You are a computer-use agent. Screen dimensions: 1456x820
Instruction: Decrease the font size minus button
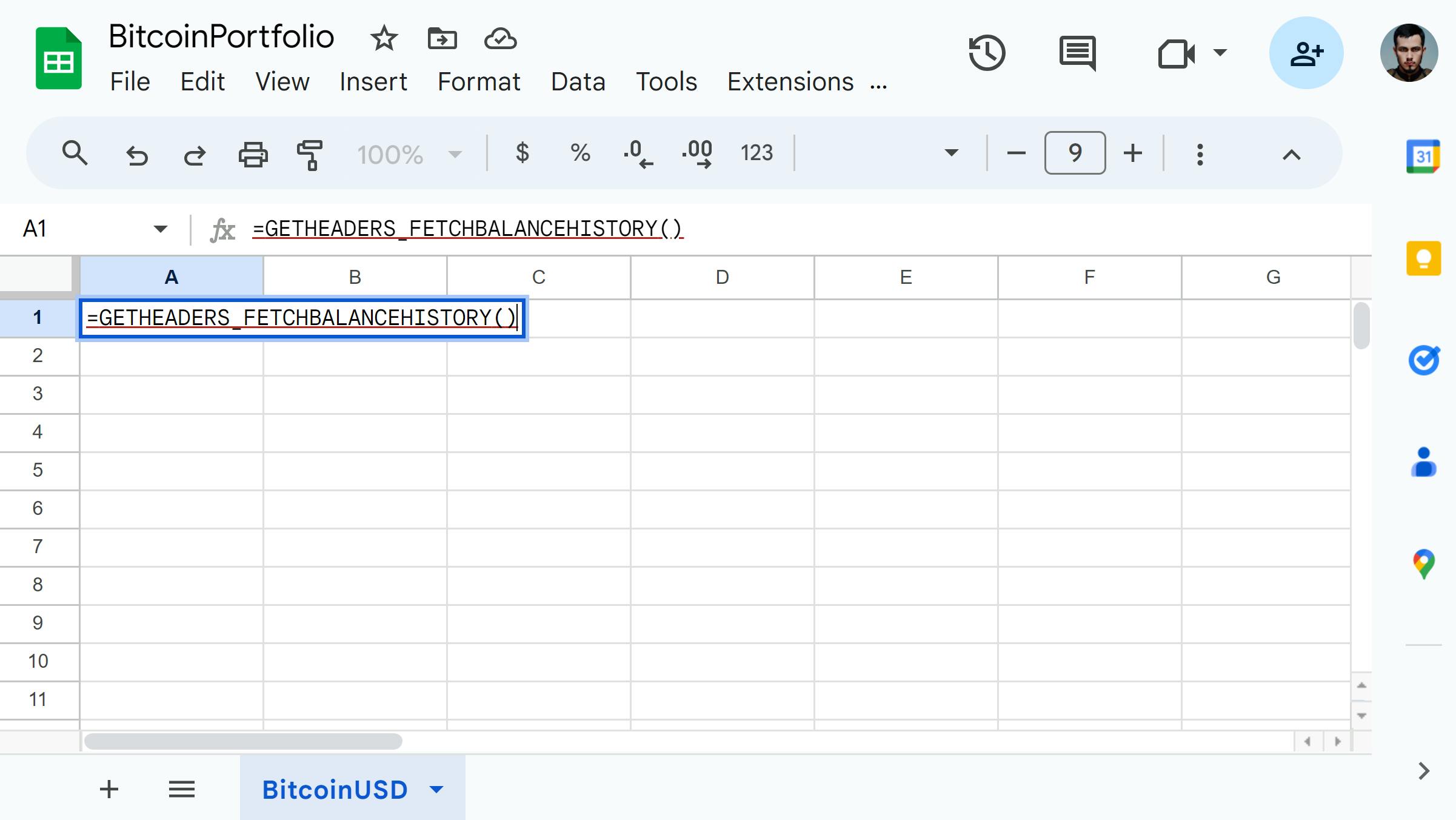click(x=1016, y=153)
